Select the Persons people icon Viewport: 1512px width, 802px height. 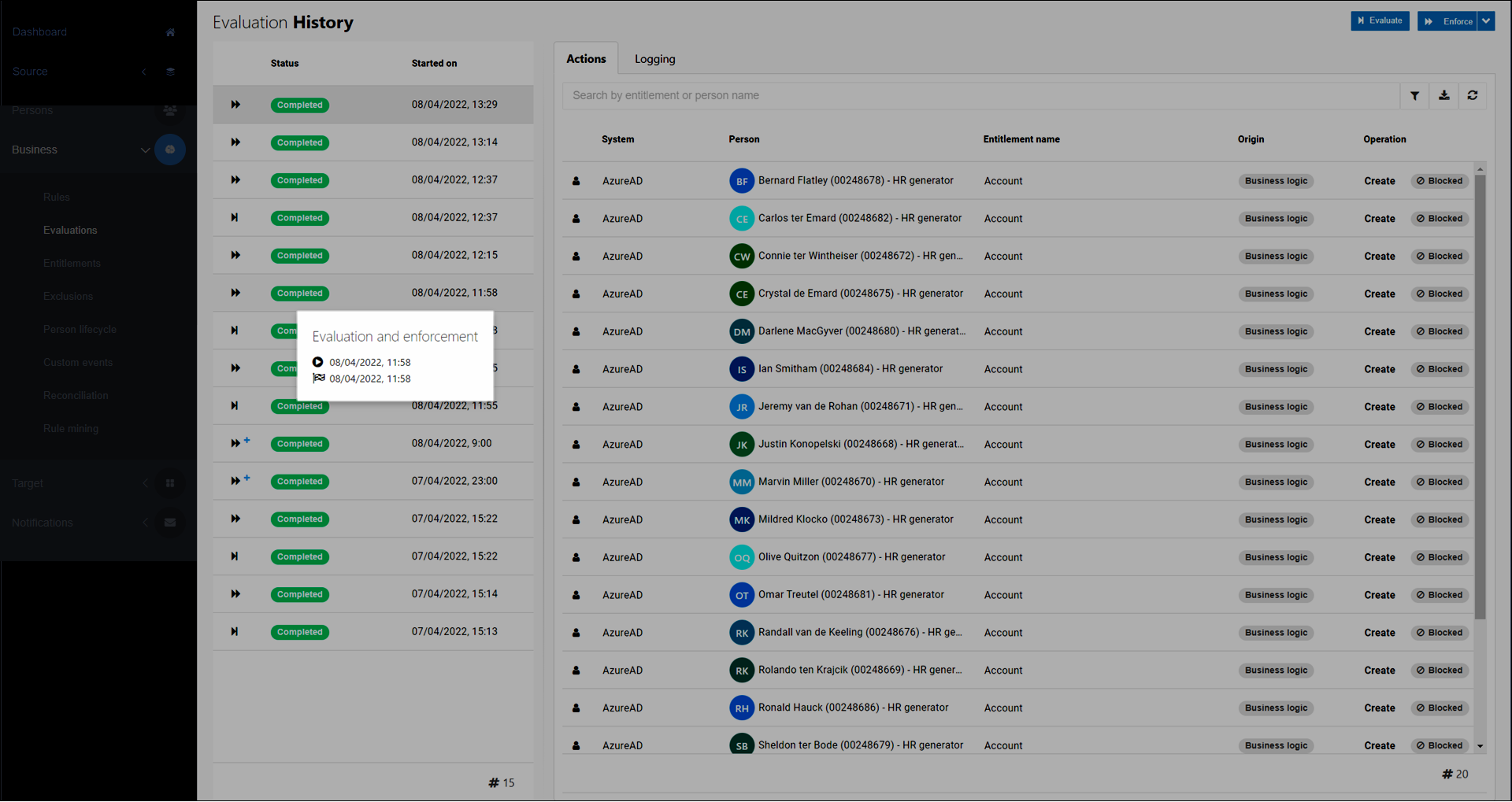pos(170,110)
